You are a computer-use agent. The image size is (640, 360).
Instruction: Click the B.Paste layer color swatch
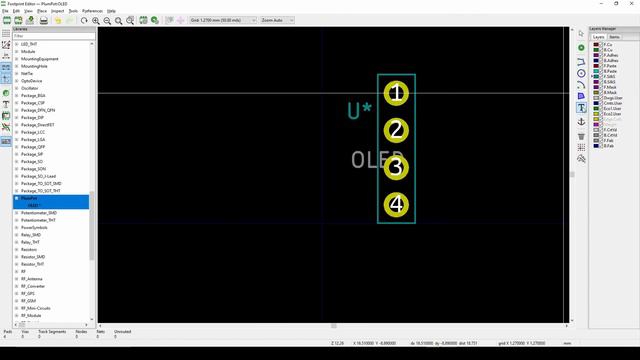596,71
